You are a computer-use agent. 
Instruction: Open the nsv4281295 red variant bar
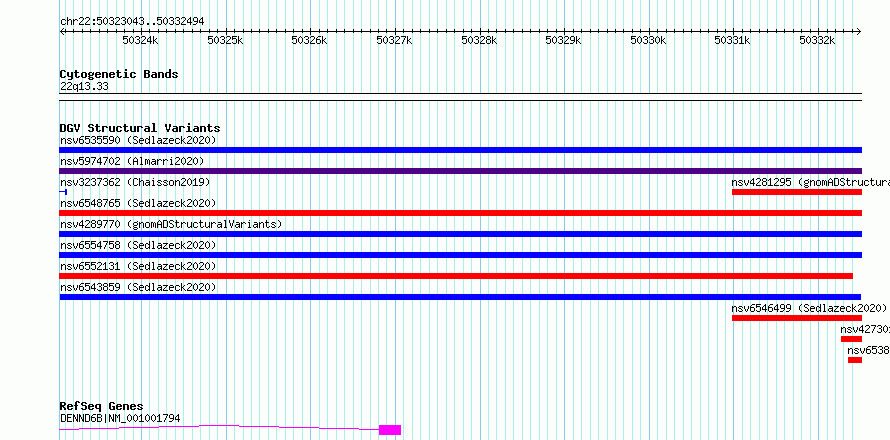[797, 192]
